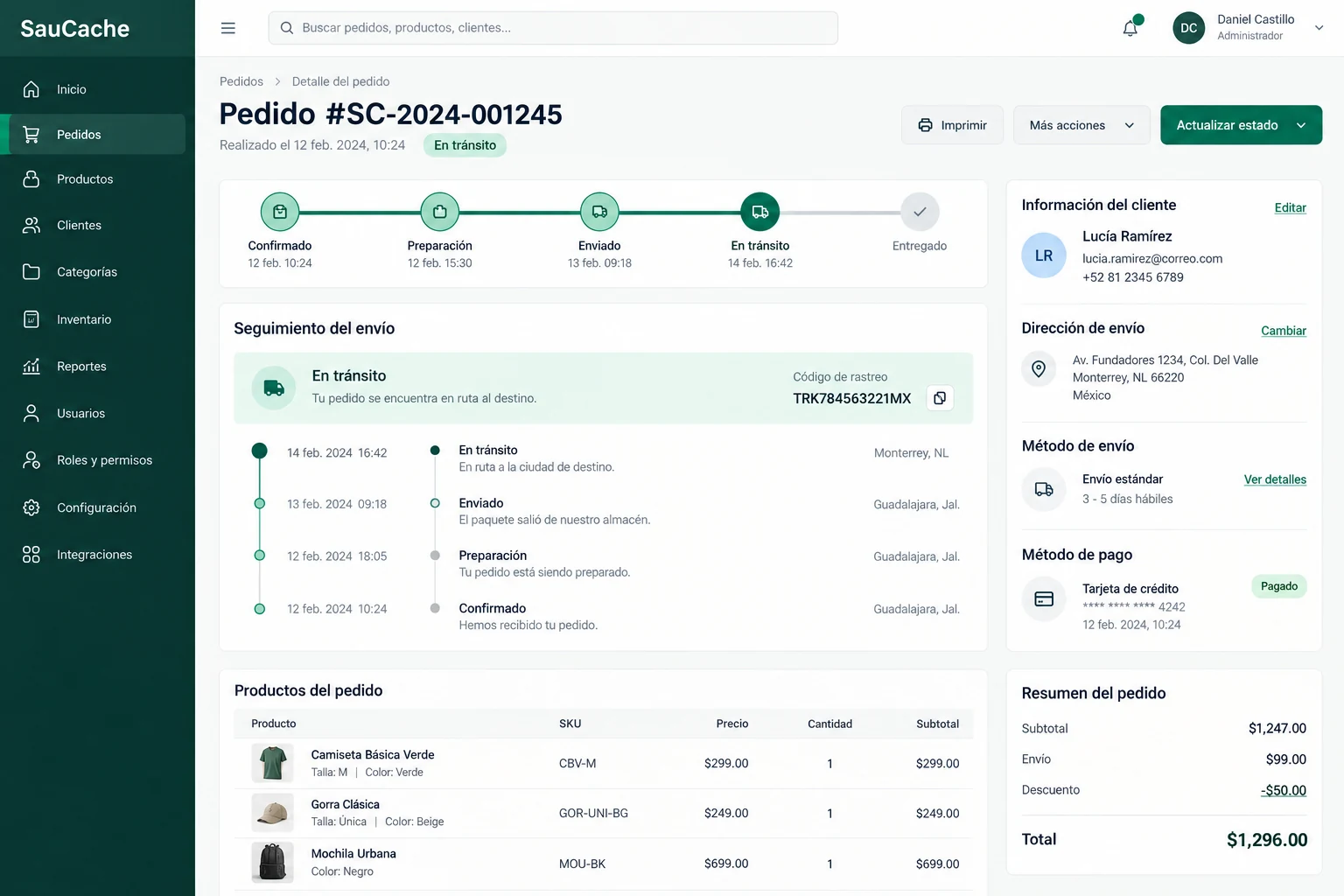Click the Pedidos breadcrumb link
Image resolution: width=1344 pixels, height=896 pixels.
[241, 81]
